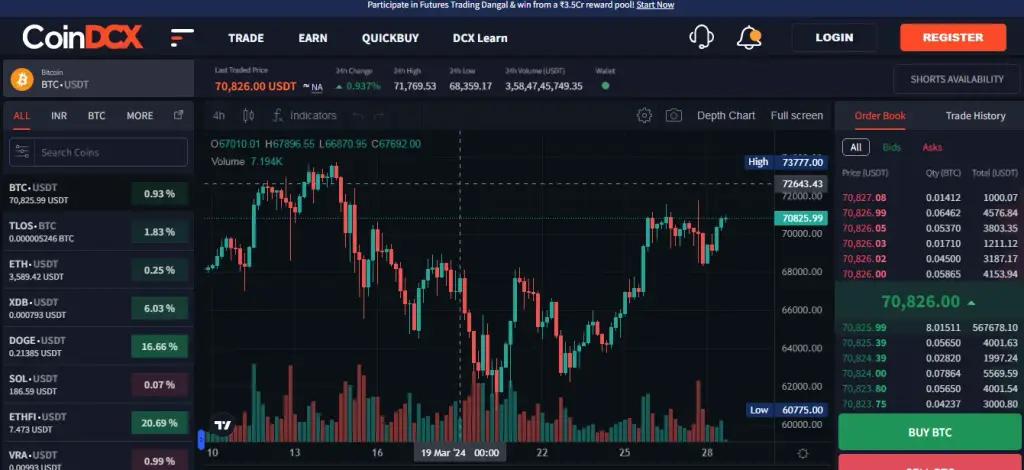The image size is (1024, 470).
Task: Open DCX Learn
Action: coord(480,38)
